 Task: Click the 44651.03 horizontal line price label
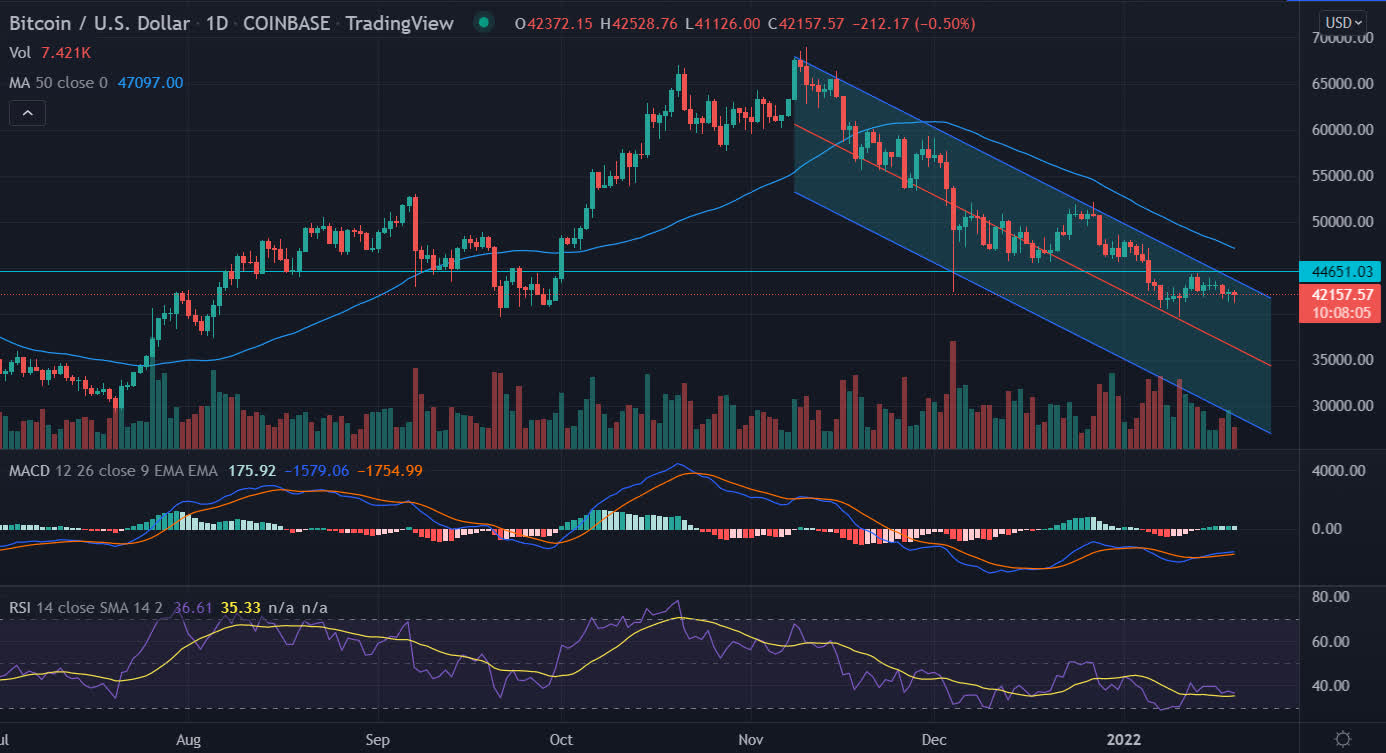(x=1339, y=271)
